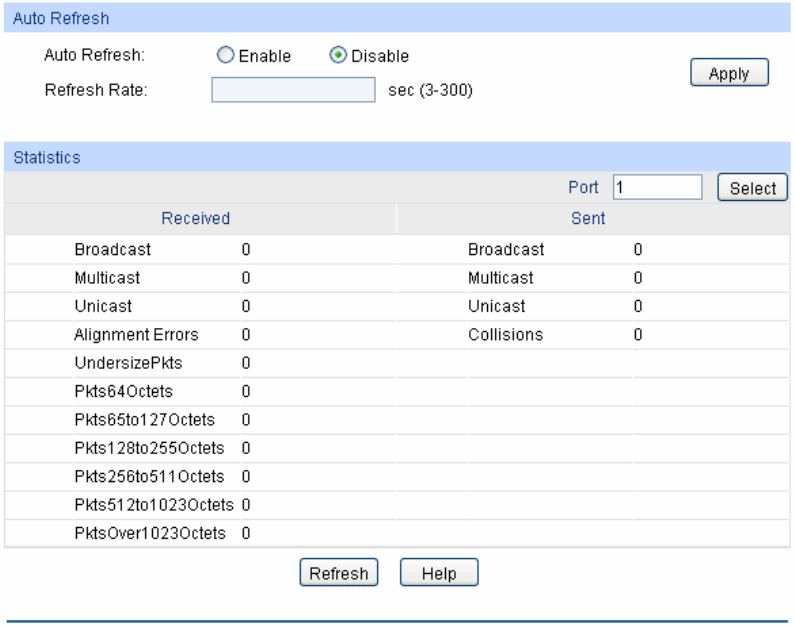Click the Multicast label under Sent
The width and height of the screenshot is (795, 627).
coord(500,277)
